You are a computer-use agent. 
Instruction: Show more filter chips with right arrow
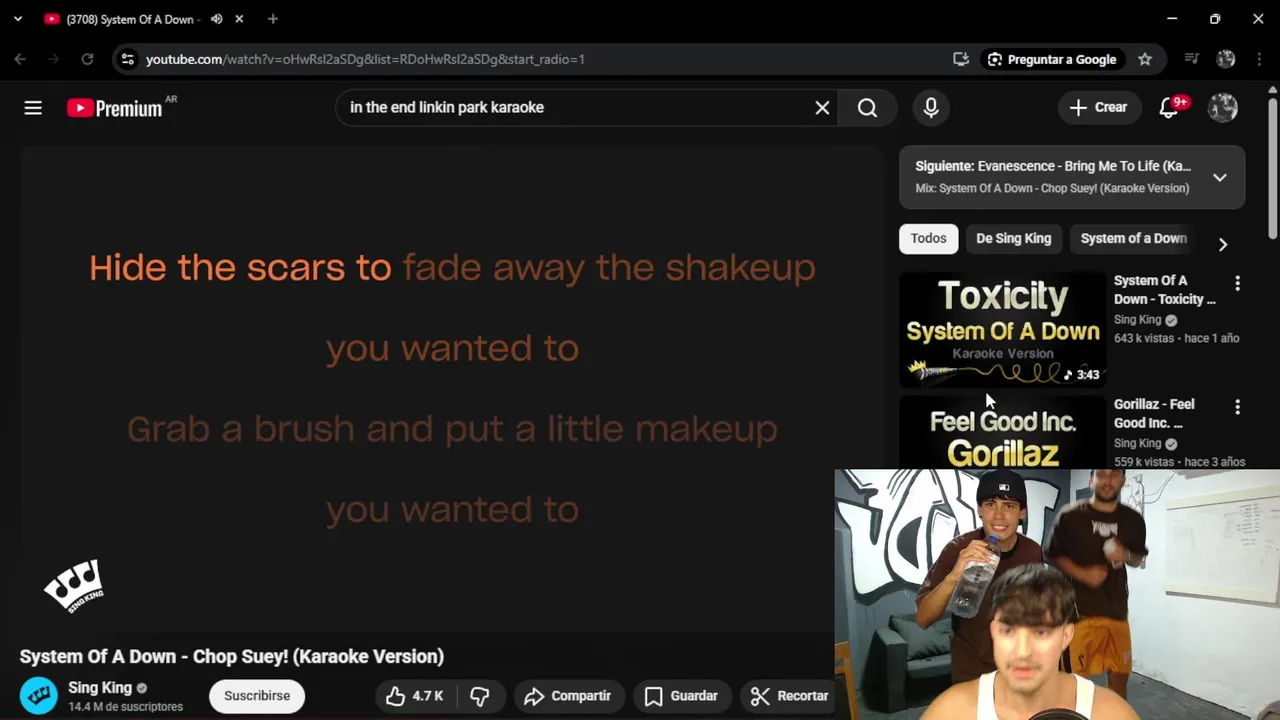[x=1222, y=244]
